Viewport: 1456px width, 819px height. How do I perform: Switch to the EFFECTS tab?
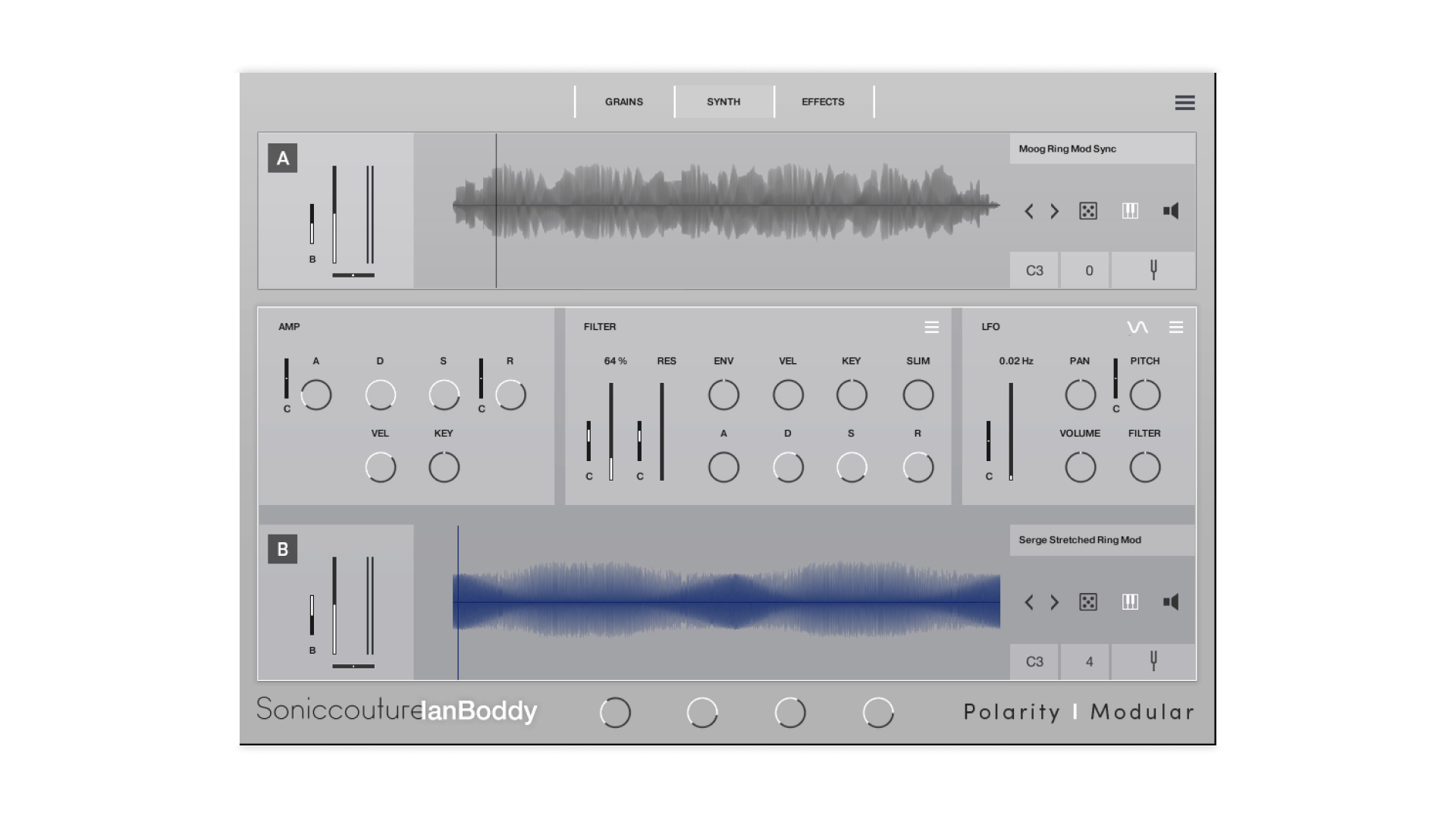tap(823, 102)
